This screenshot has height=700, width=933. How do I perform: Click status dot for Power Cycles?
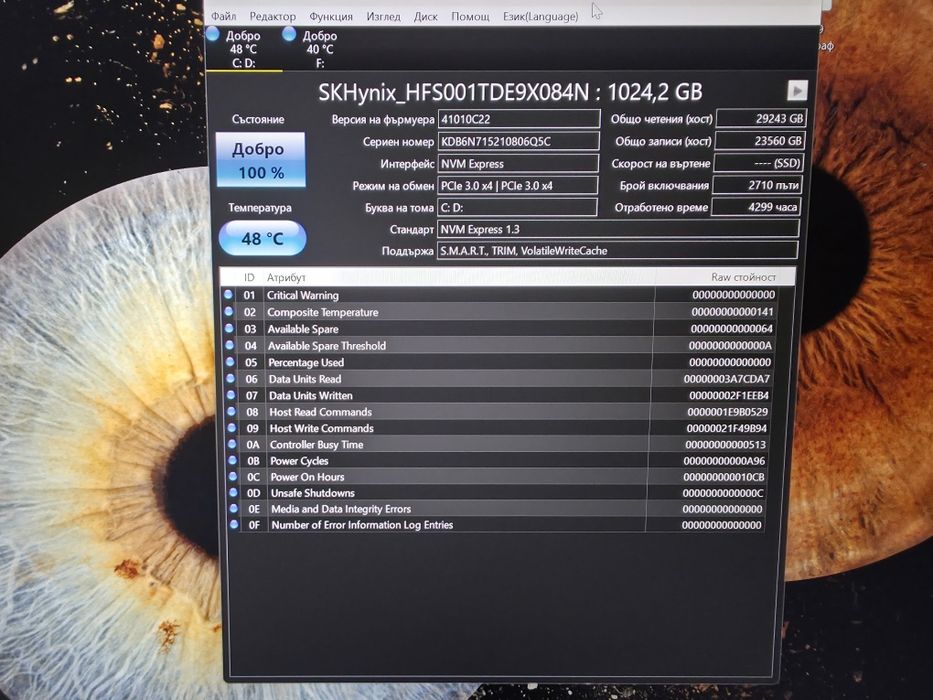pos(233,460)
